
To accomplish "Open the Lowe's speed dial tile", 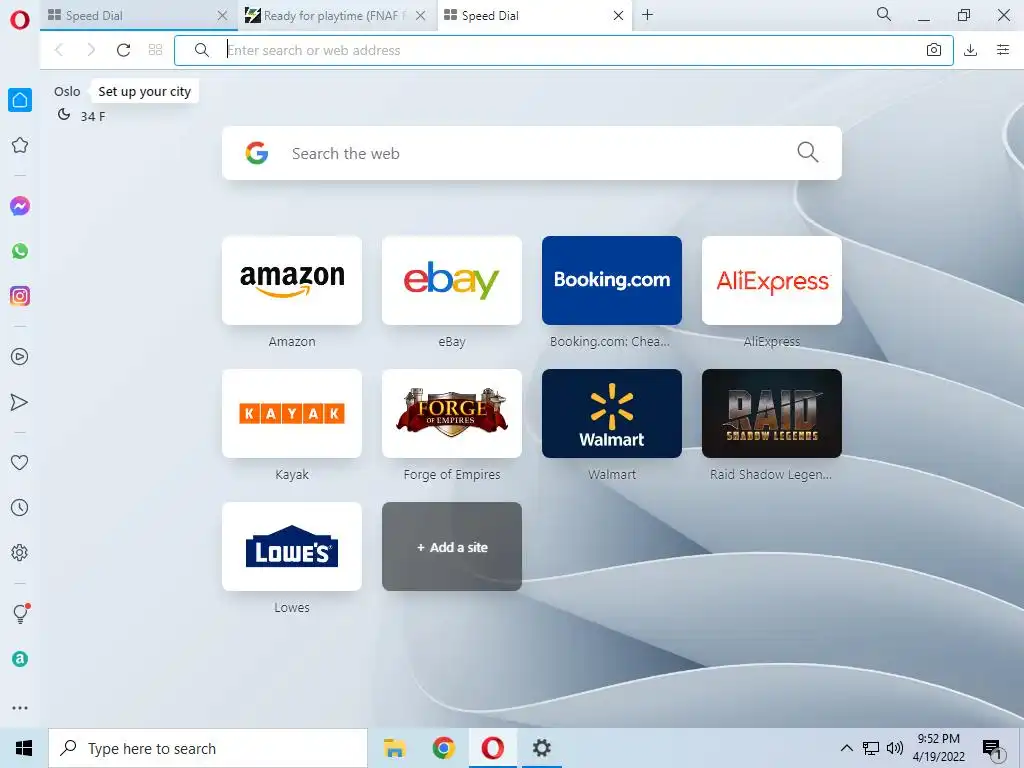I will (292, 547).
